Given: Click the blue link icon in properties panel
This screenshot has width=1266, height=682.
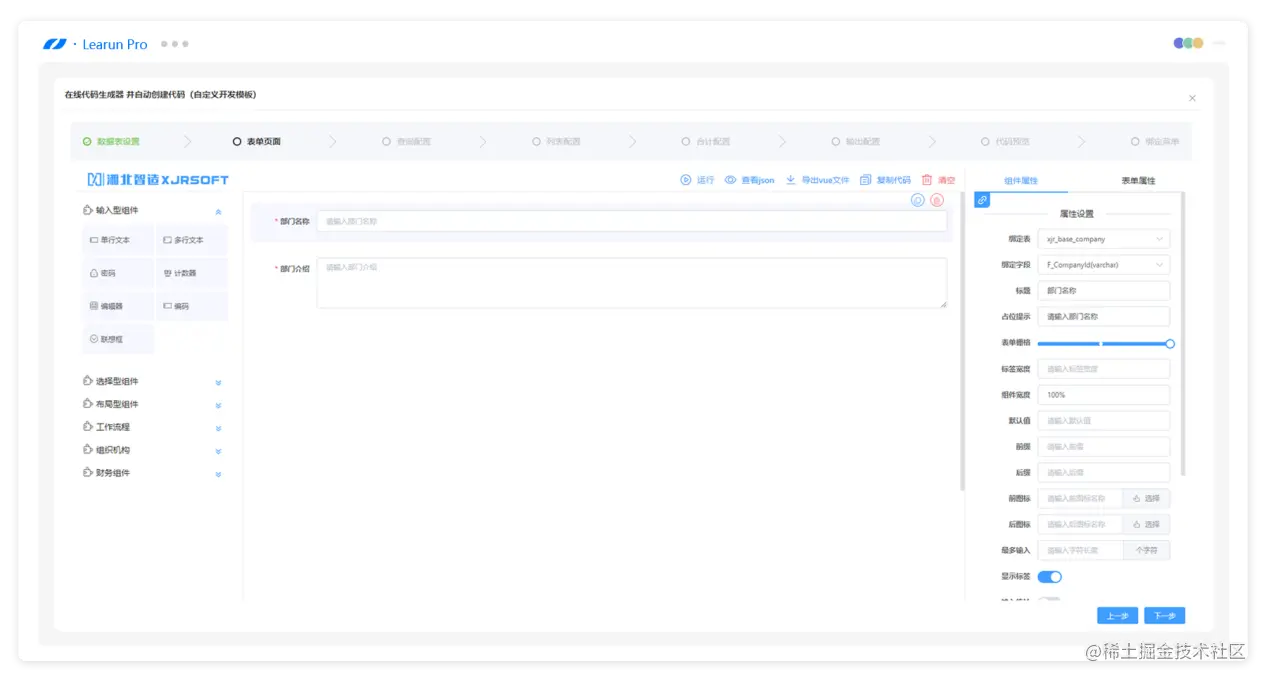Looking at the screenshot, I should coord(982,200).
